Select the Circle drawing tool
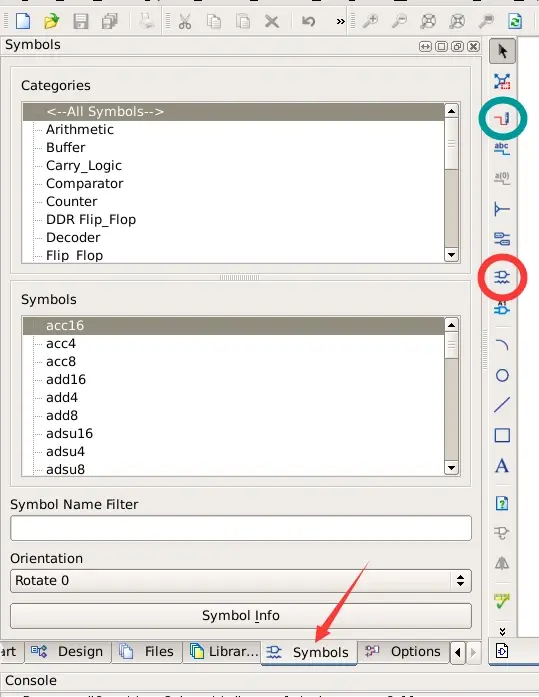 point(502,376)
